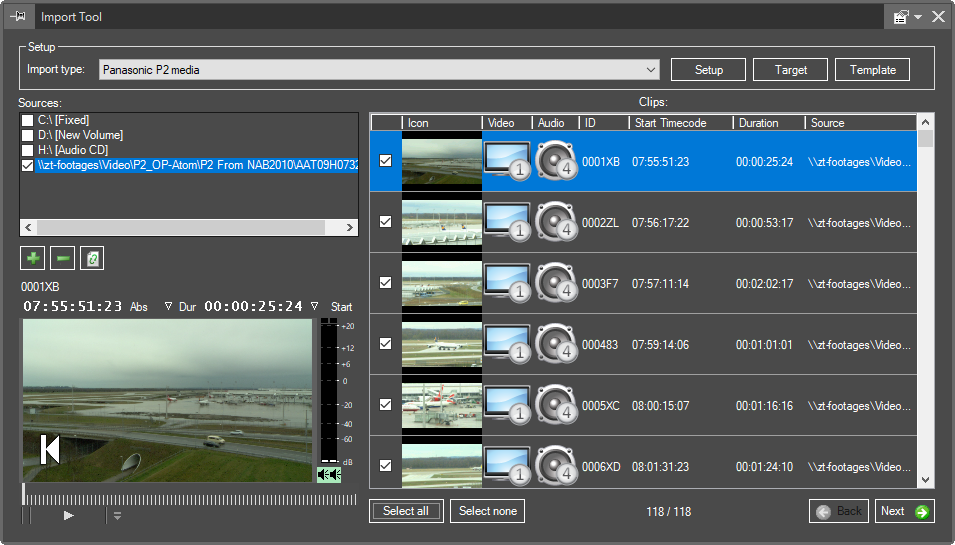Click the Next button
This screenshot has height=545, width=955.
[x=904, y=511]
